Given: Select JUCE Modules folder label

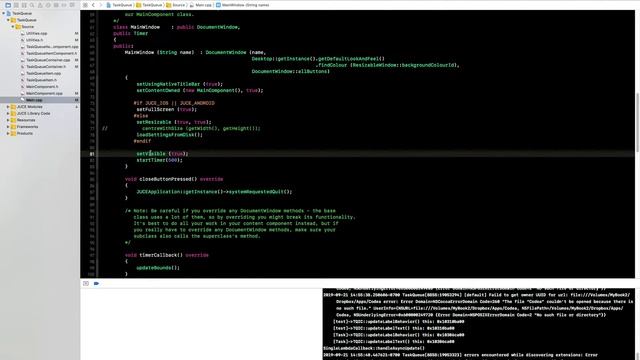Looking at the screenshot, I should click(29, 107).
